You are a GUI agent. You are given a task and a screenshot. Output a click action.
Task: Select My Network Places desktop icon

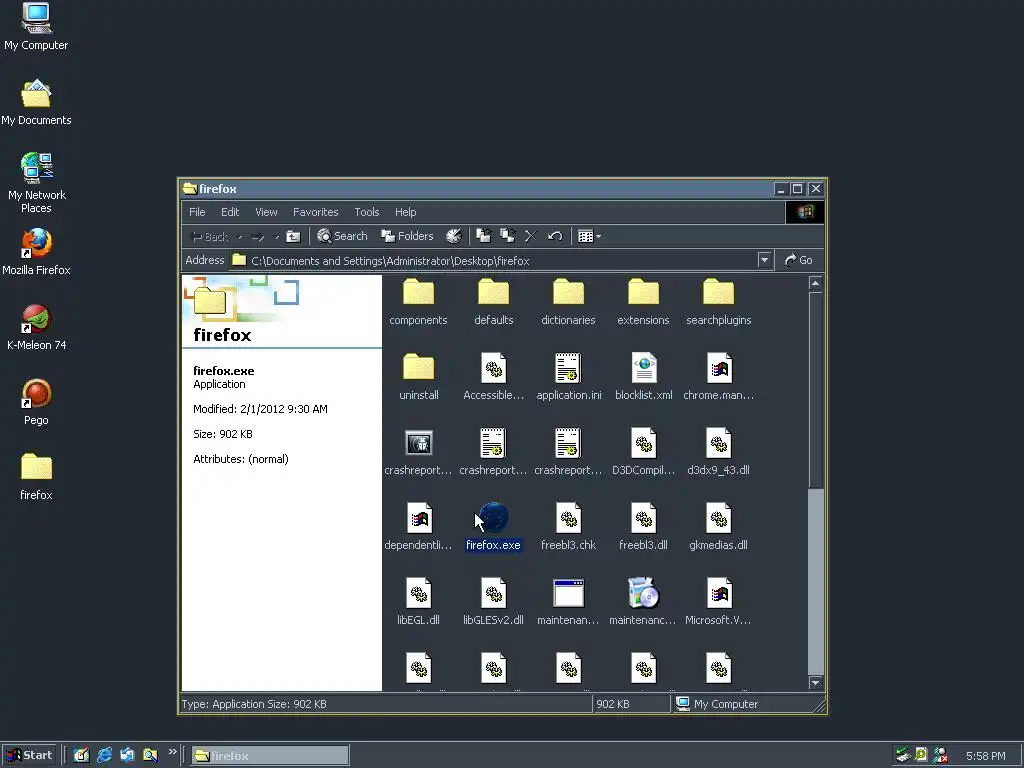(36, 183)
